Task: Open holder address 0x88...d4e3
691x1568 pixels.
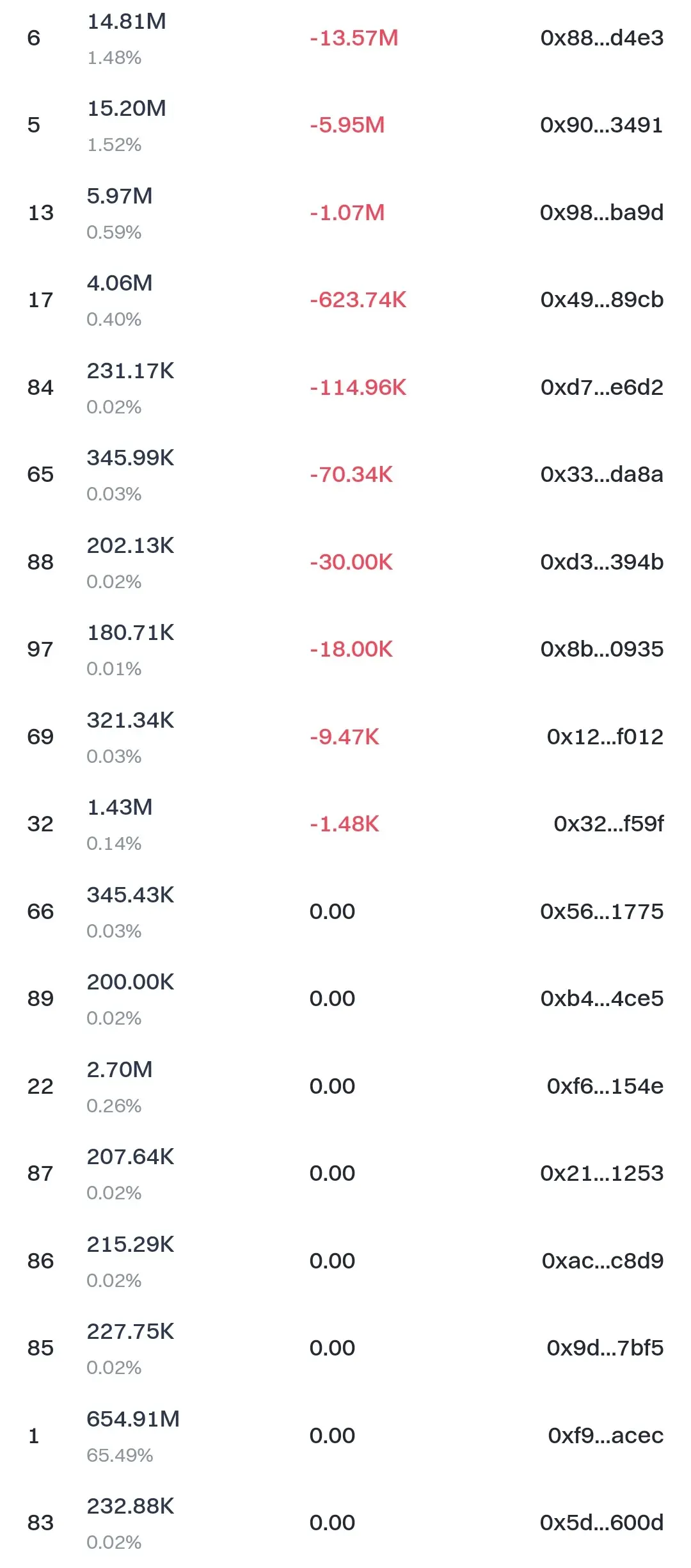Action: pos(601,38)
